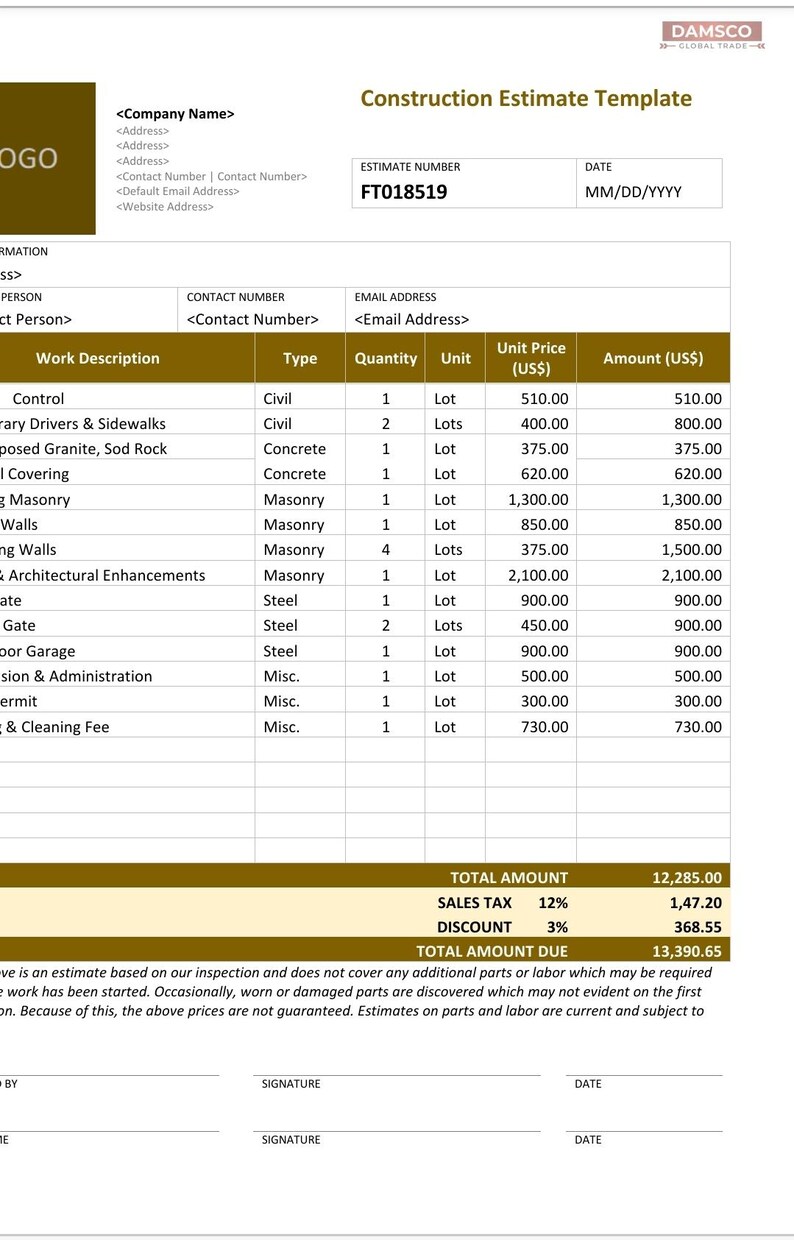Click Concrete type in the Covering row

(x=295, y=474)
